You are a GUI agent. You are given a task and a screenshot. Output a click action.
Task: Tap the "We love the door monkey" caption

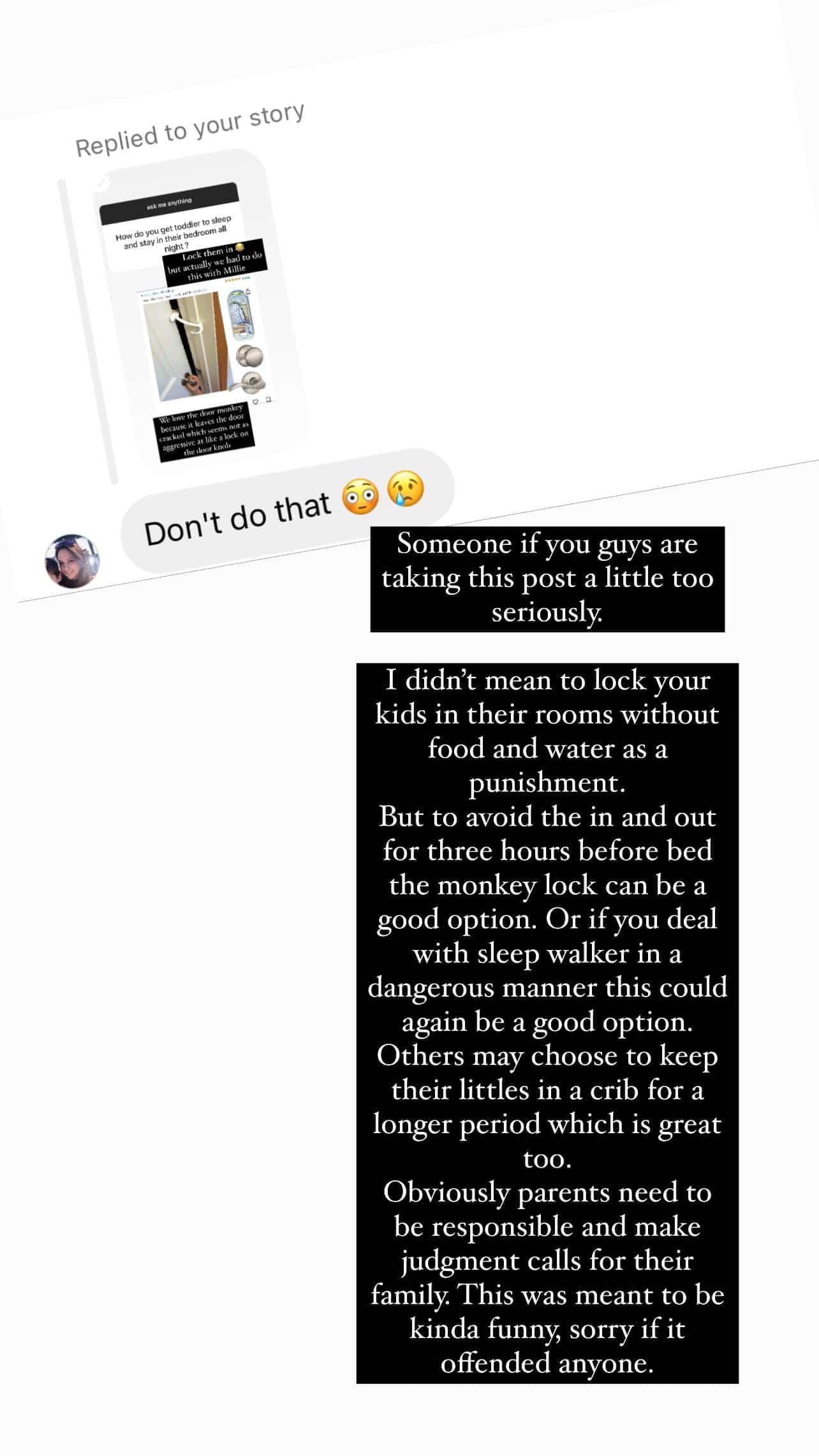[x=204, y=430]
